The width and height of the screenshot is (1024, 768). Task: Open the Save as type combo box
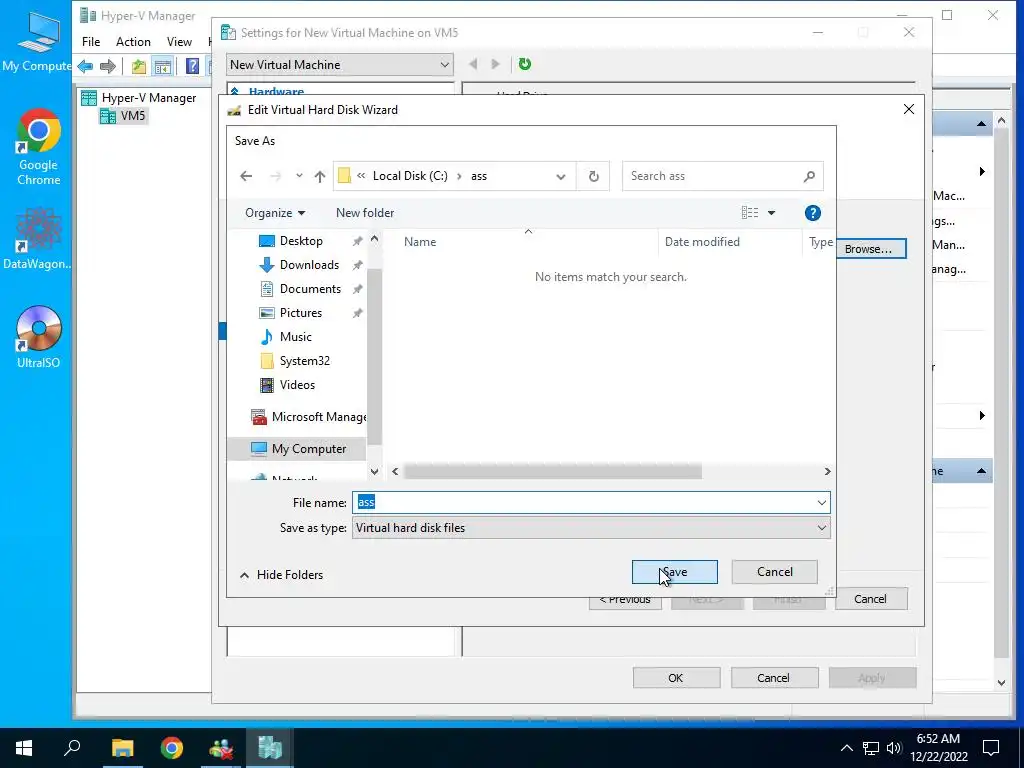[591, 528]
